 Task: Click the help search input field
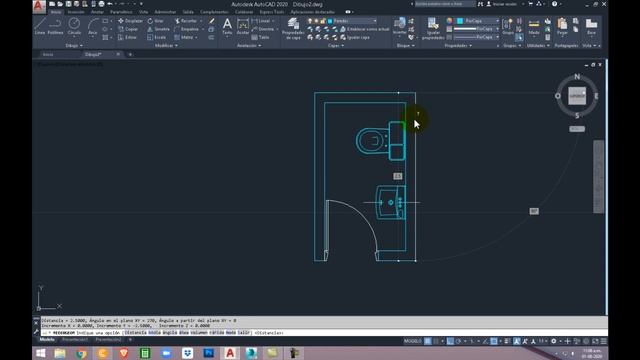click(x=445, y=4)
